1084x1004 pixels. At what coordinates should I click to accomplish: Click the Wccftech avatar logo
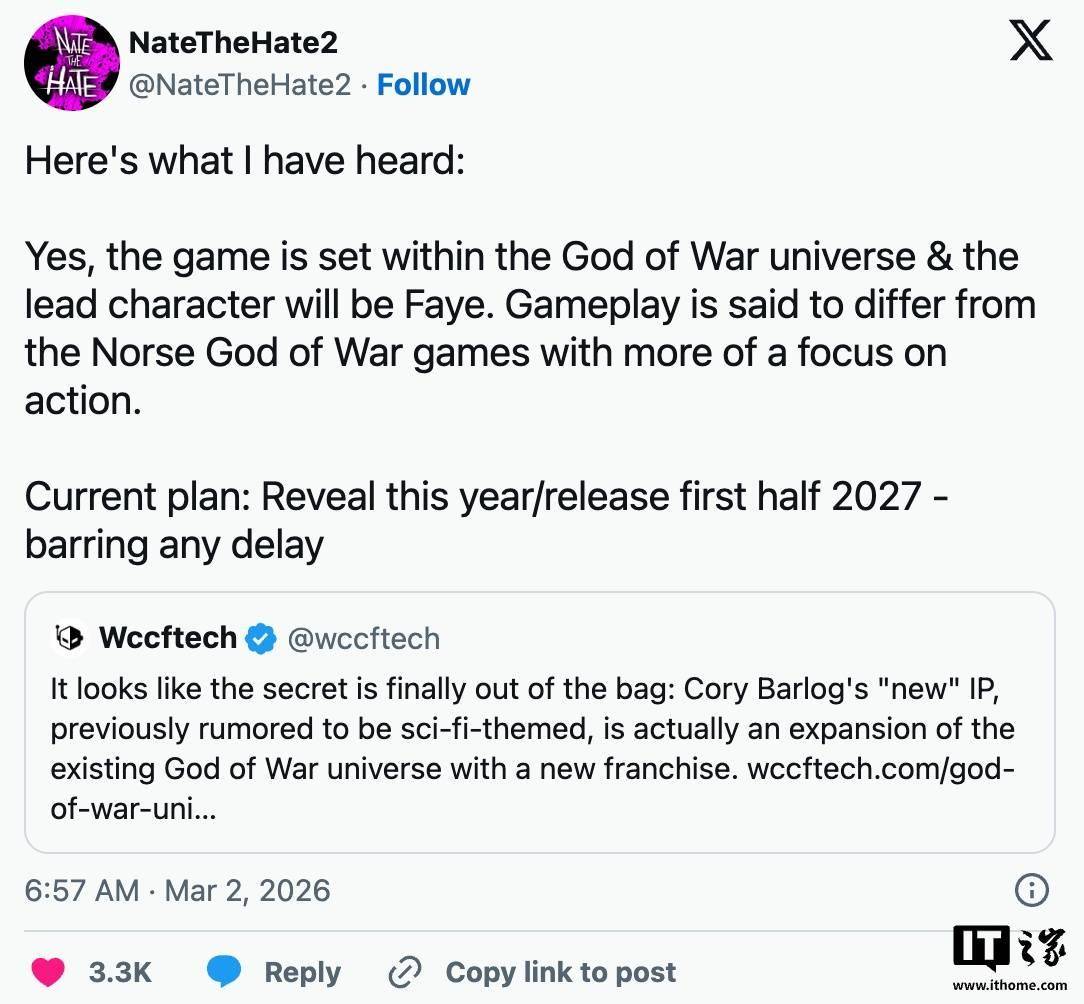(x=69, y=638)
